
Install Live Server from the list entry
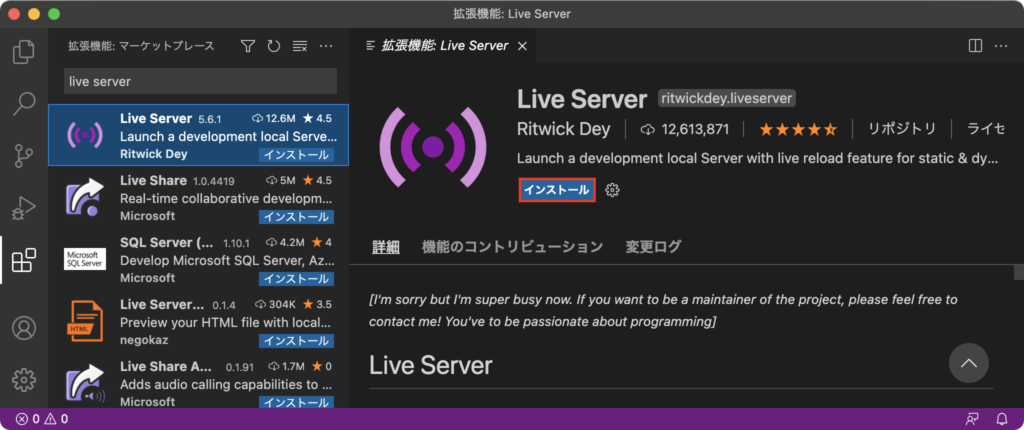point(296,155)
